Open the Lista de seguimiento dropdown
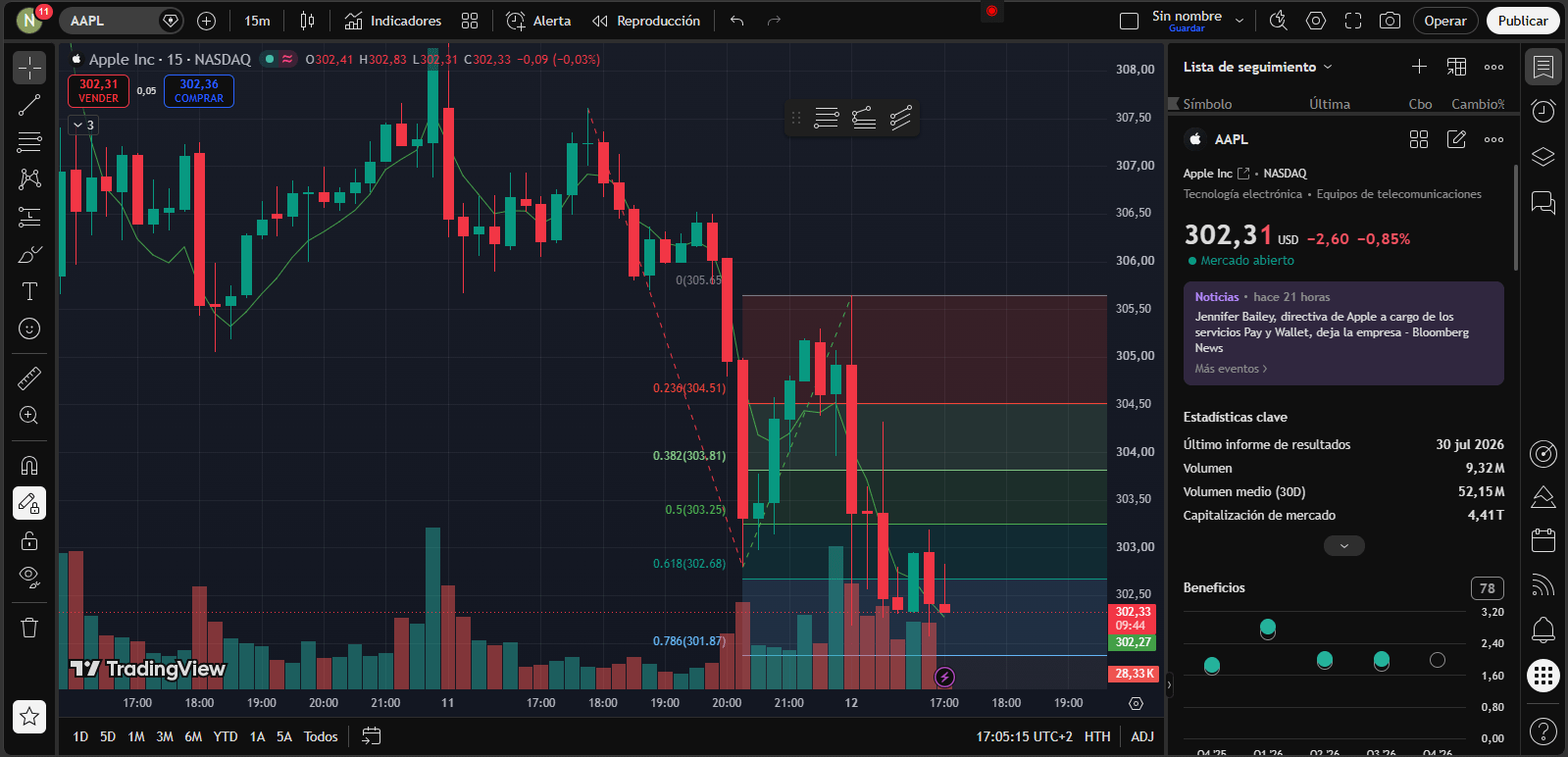The height and width of the screenshot is (757, 1568). point(1258,67)
